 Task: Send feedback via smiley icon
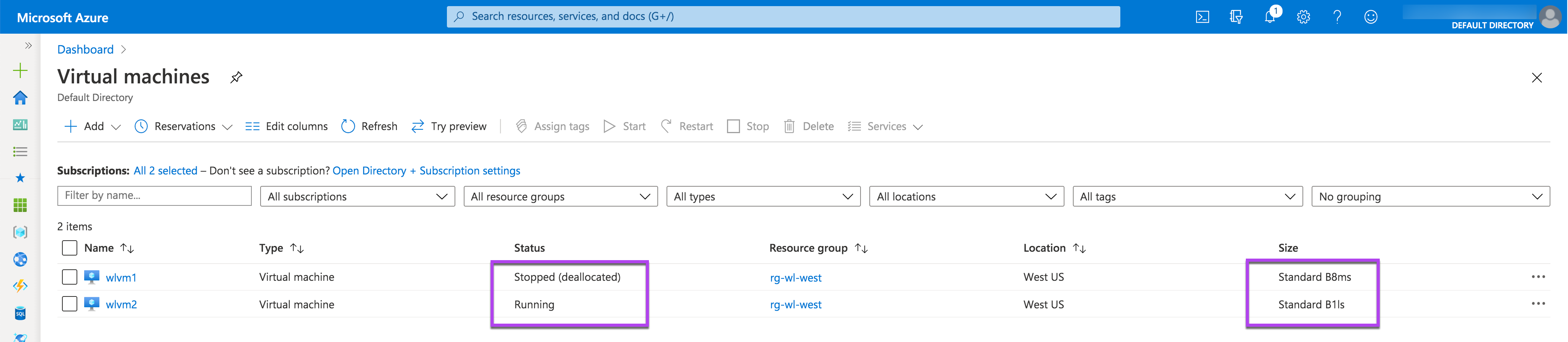(1371, 17)
